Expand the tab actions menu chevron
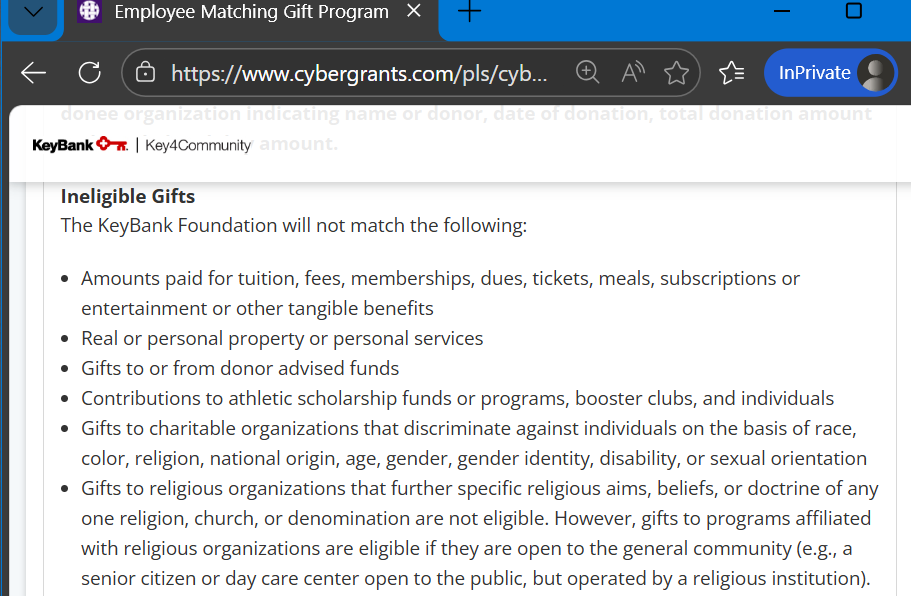Viewport: 911px width, 596px height. point(33,14)
